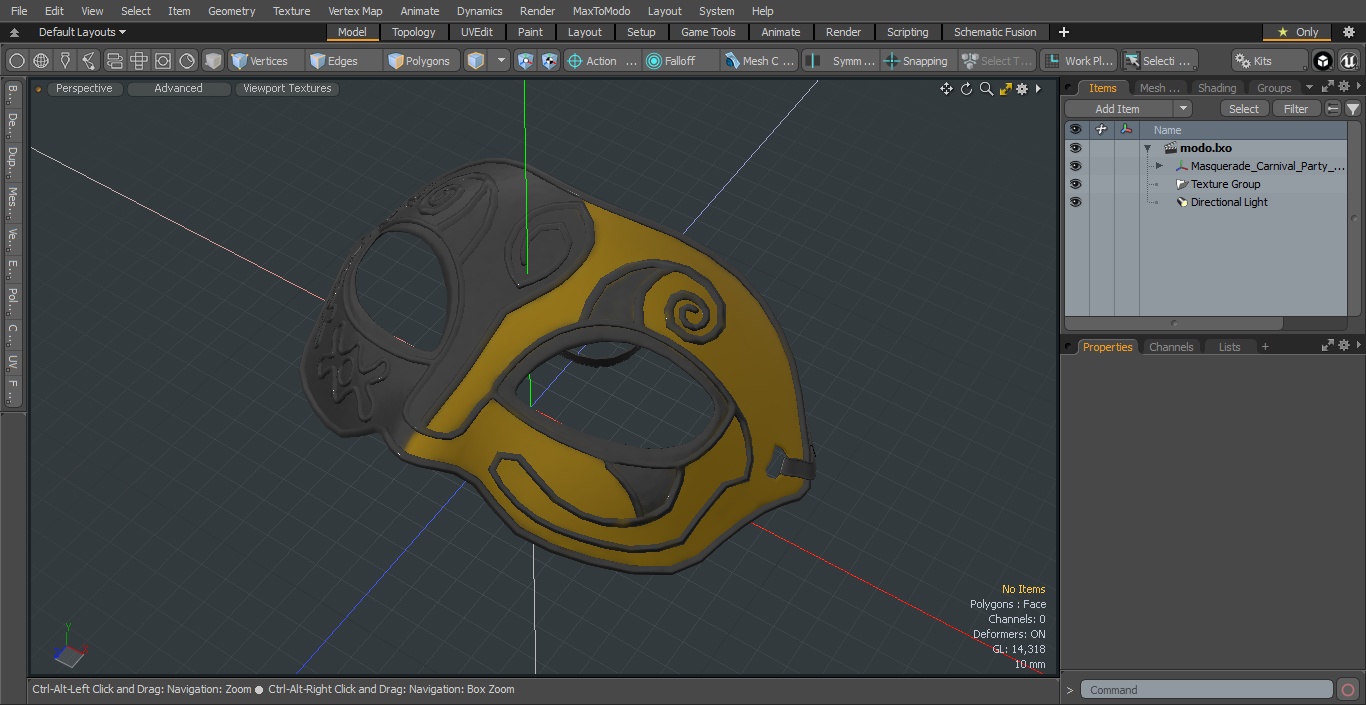Switch to the Paint layout tab
The image size is (1366, 705).
[530, 32]
